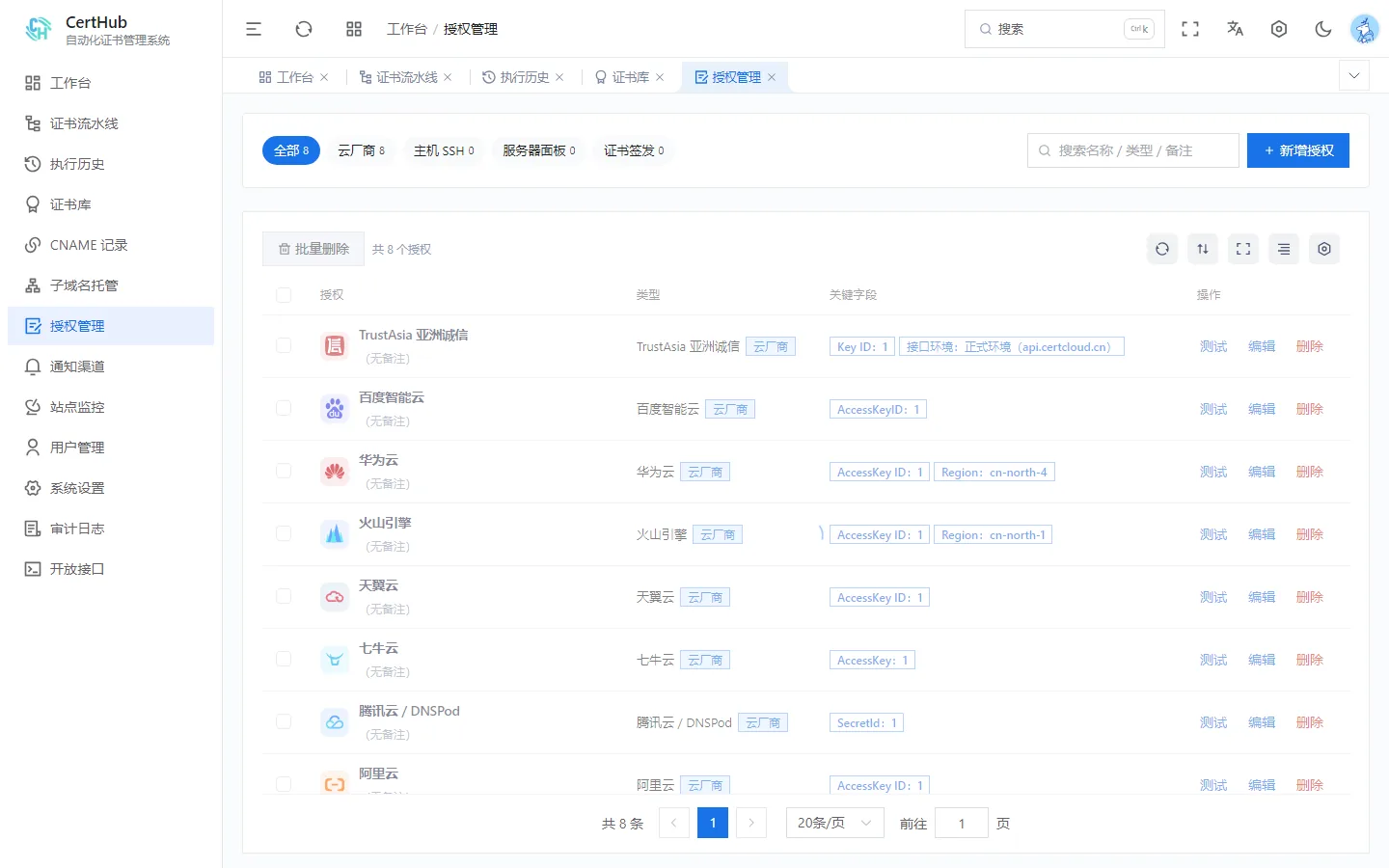Open 开放接口 in the sidebar
Screen dimensions: 1389x868
tap(111, 569)
